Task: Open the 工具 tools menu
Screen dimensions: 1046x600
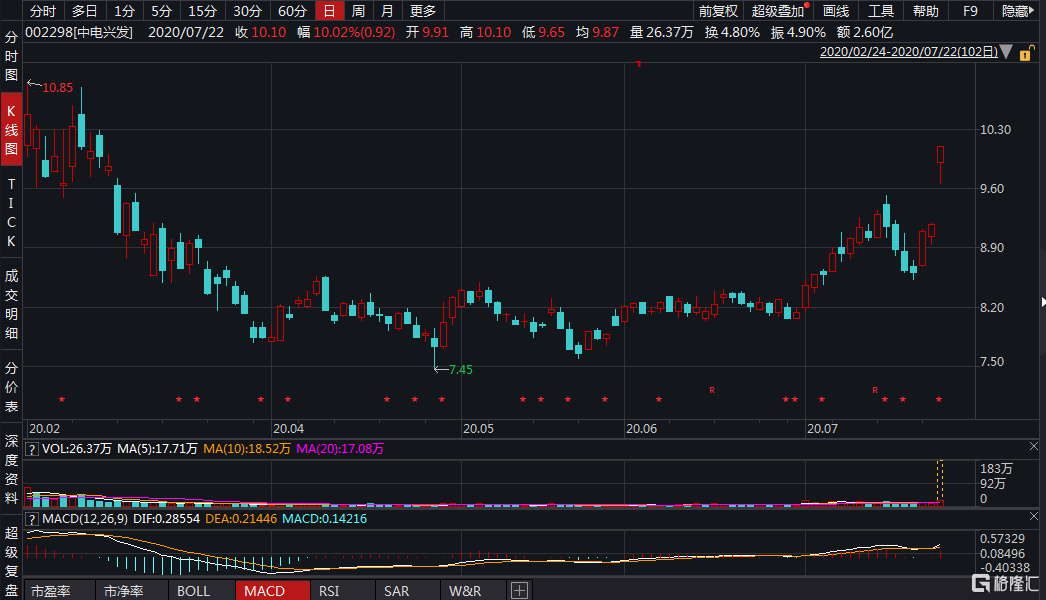Action: pos(880,11)
